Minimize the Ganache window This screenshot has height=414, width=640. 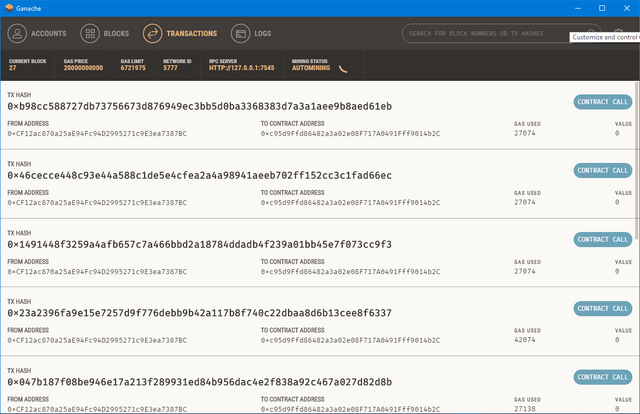(x=578, y=8)
